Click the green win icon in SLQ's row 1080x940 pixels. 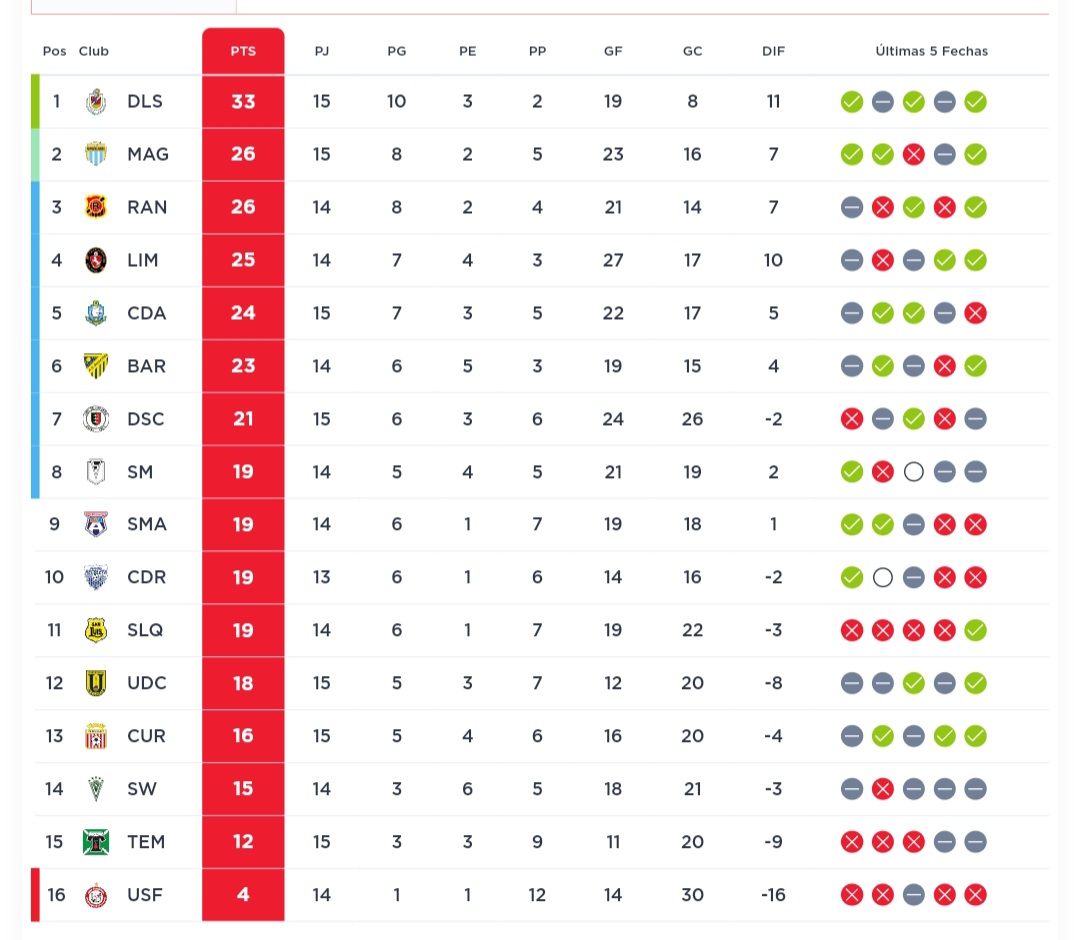pyautogui.click(x=976, y=630)
